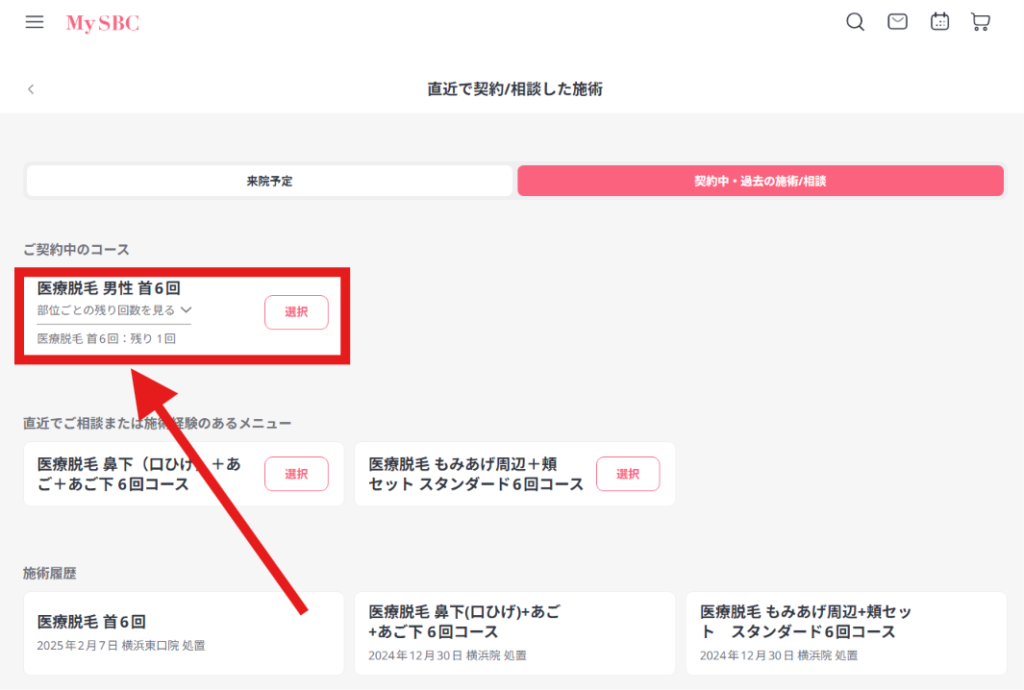Click the 直近でご相談または施術経験のあるメニュー heading
The image size is (1024, 690).
point(157,423)
